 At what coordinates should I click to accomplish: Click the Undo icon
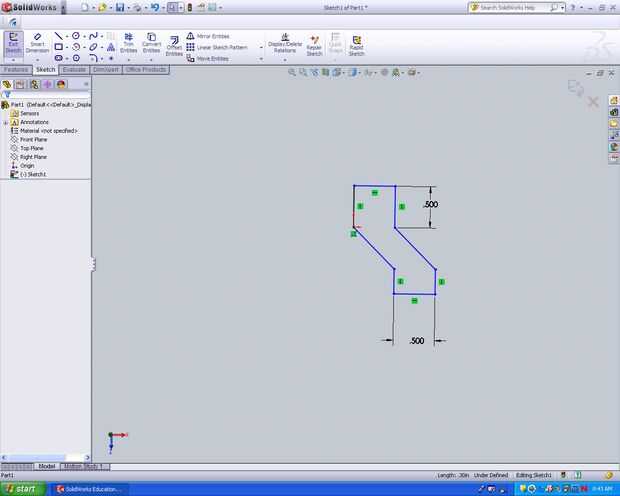click(x=155, y=8)
